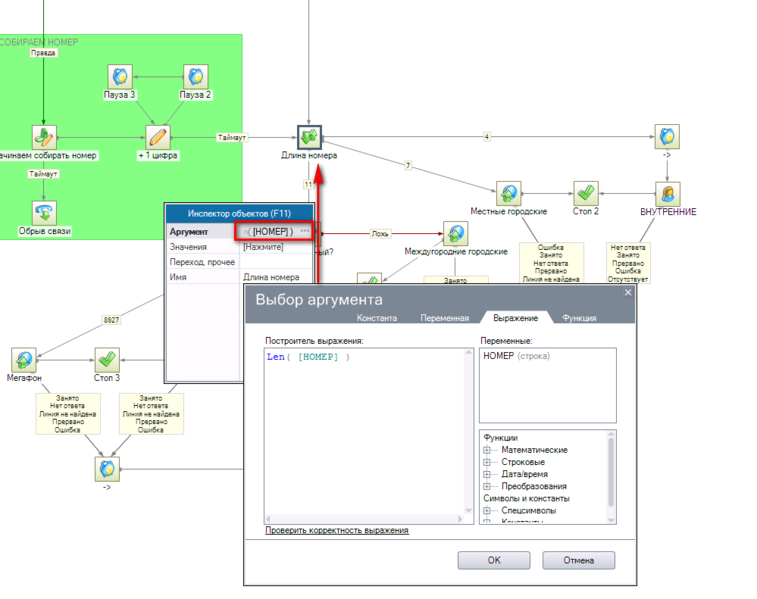Click the Отмена button
This screenshot has height=599, width=757.
tap(578, 560)
